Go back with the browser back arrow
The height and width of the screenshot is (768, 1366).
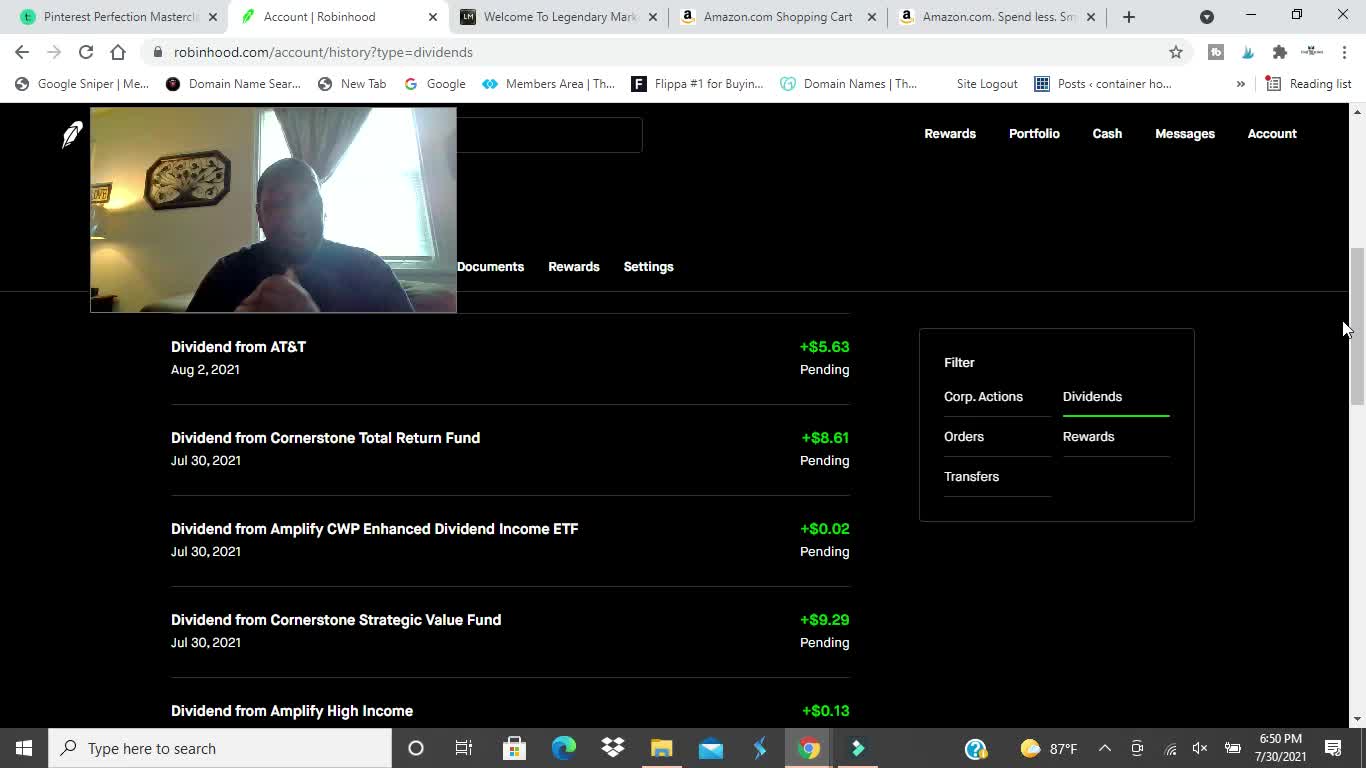click(22, 52)
